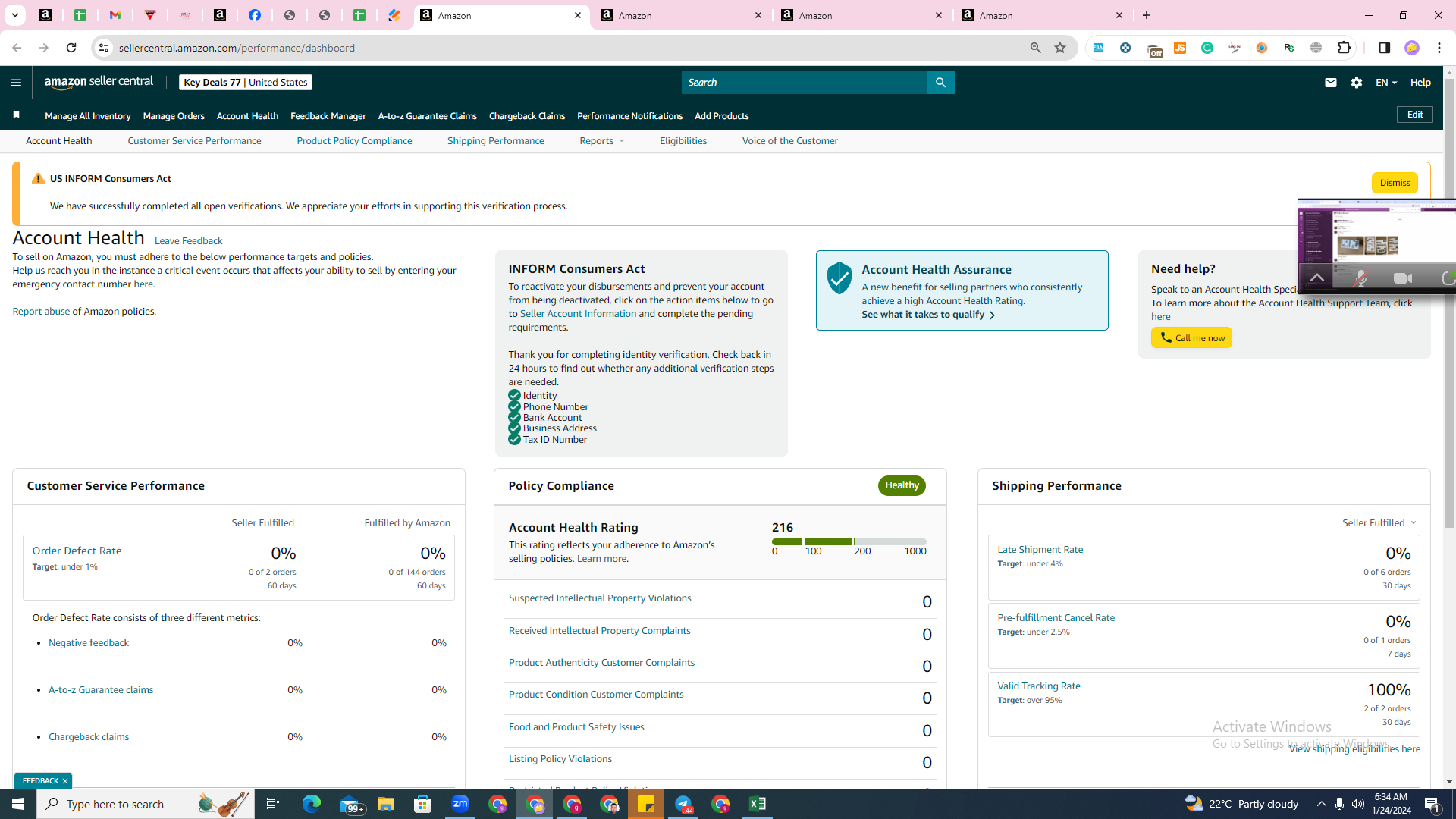Click the Edit button on the navigation bar

click(1415, 115)
